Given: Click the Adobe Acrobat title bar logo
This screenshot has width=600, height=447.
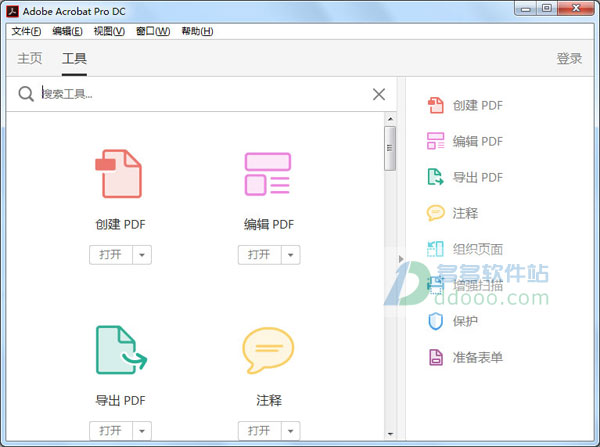Looking at the screenshot, I should [x=13, y=11].
